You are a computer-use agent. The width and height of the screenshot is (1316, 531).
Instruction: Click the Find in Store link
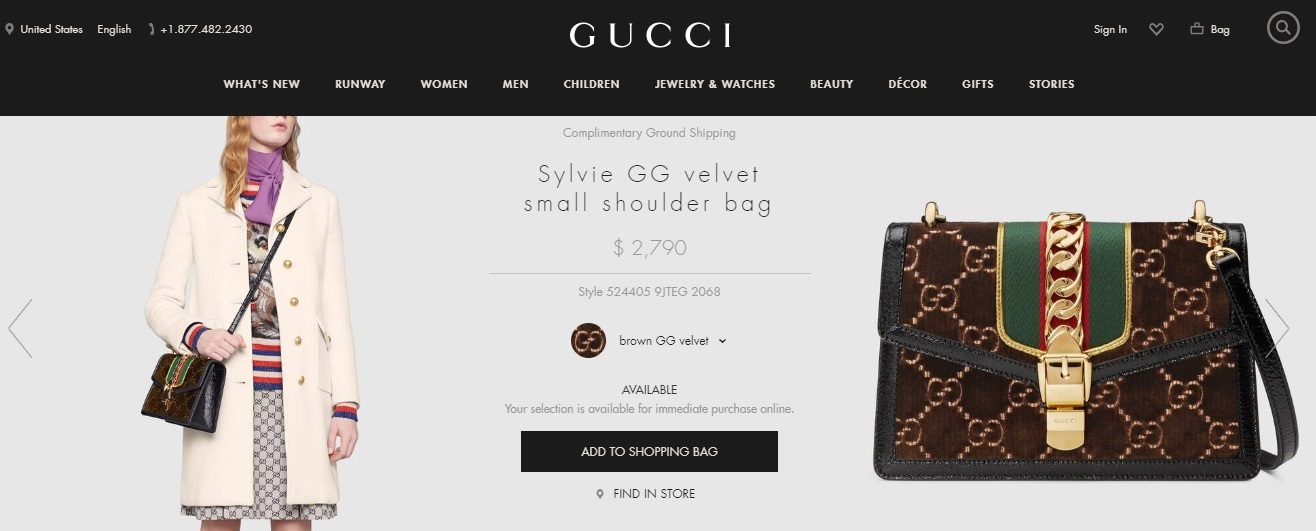tap(654, 494)
